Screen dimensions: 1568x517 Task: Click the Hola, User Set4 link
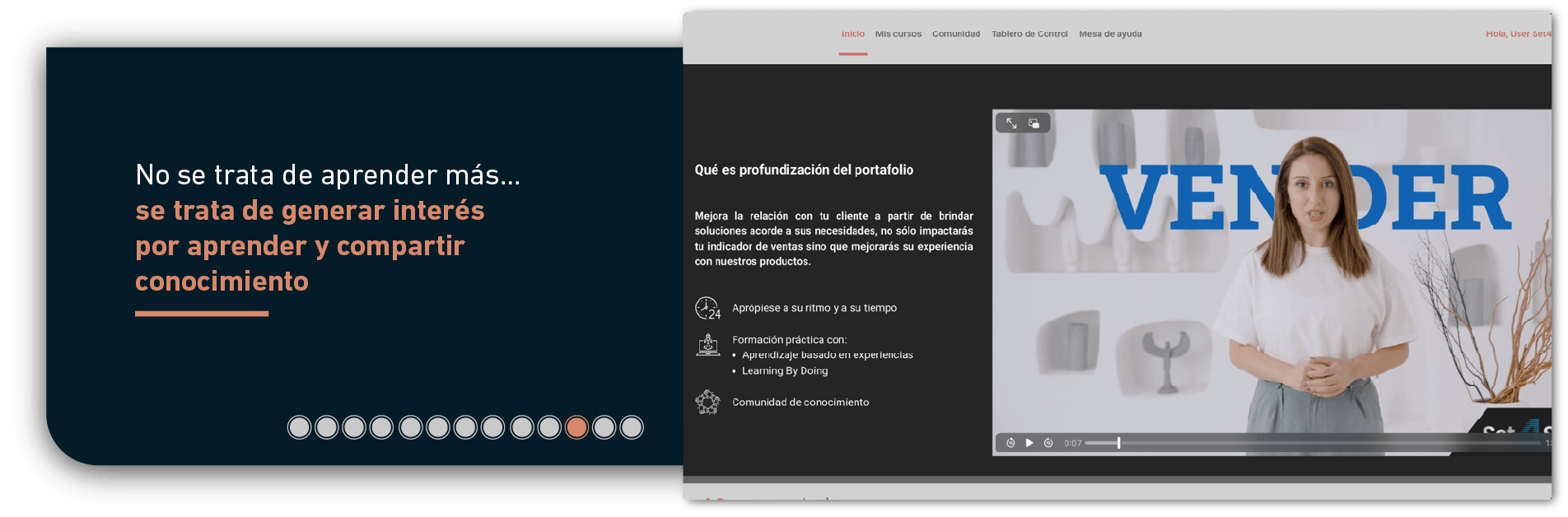(x=1518, y=34)
